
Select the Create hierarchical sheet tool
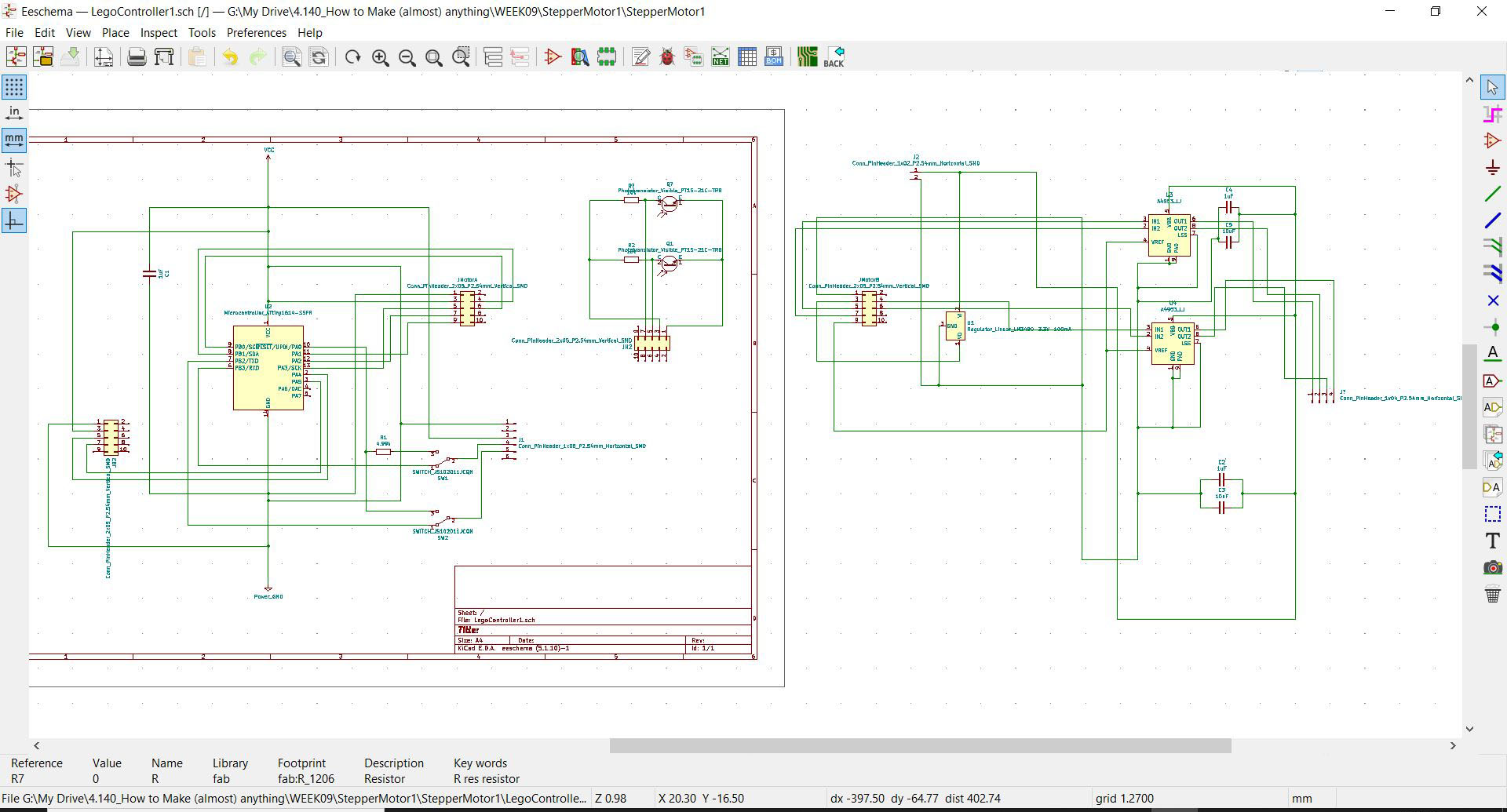tap(1492, 434)
